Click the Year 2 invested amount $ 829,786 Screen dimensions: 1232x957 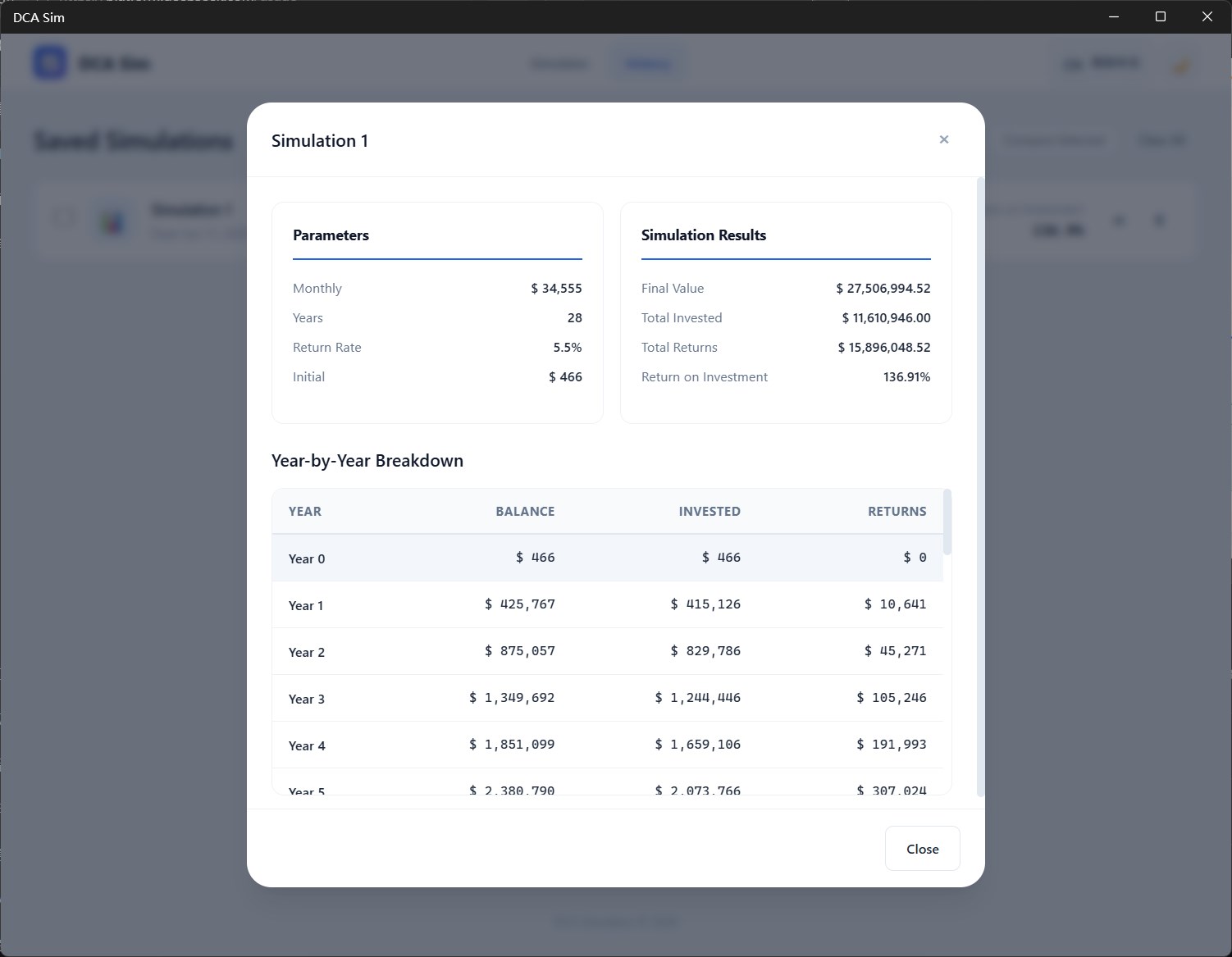click(705, 651)
